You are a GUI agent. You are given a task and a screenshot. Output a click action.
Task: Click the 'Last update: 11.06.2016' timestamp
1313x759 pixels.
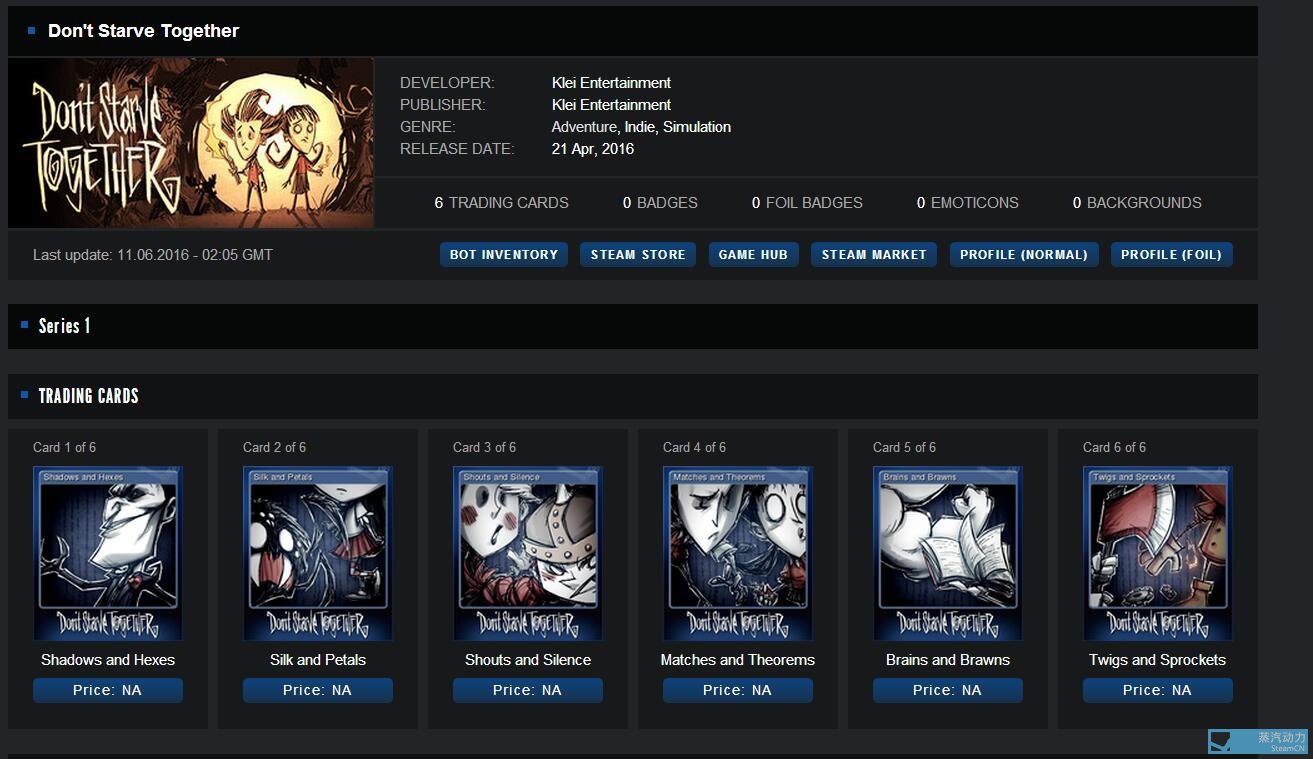pyautogui.click(x=153, y=255)
